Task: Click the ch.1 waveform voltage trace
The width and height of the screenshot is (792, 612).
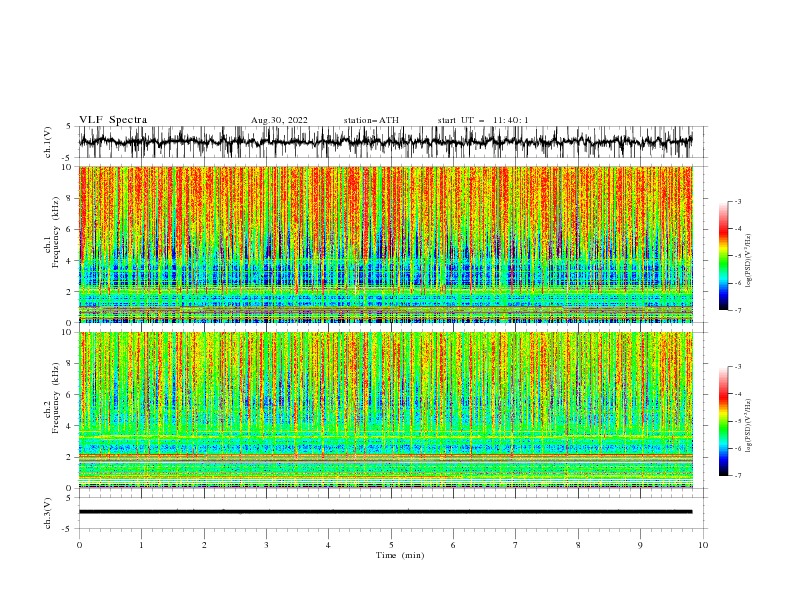Action: pos(385,142)
